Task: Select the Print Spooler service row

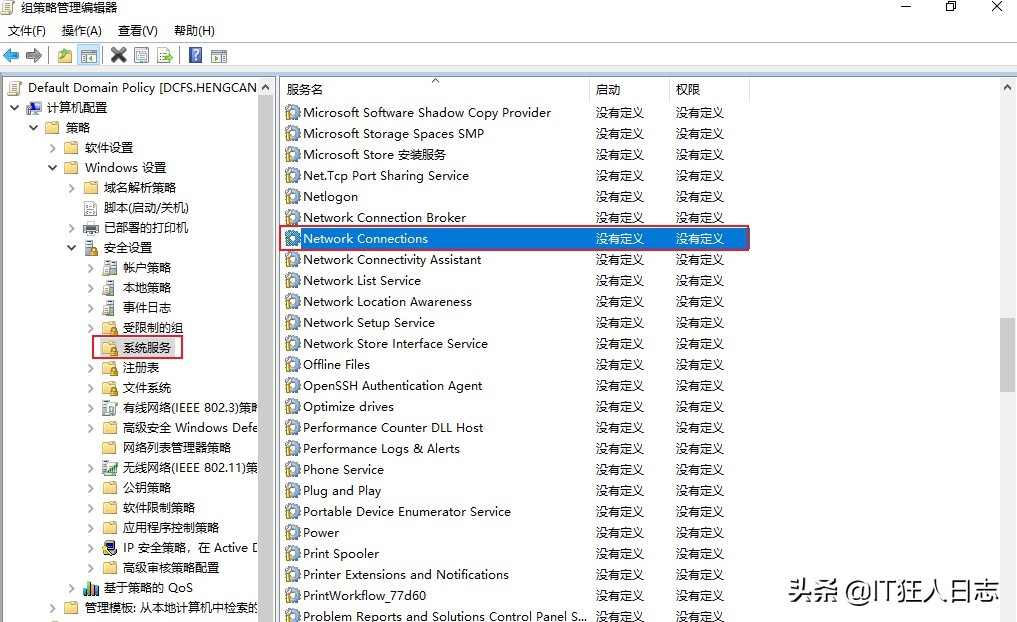Action: click(341, 554)
